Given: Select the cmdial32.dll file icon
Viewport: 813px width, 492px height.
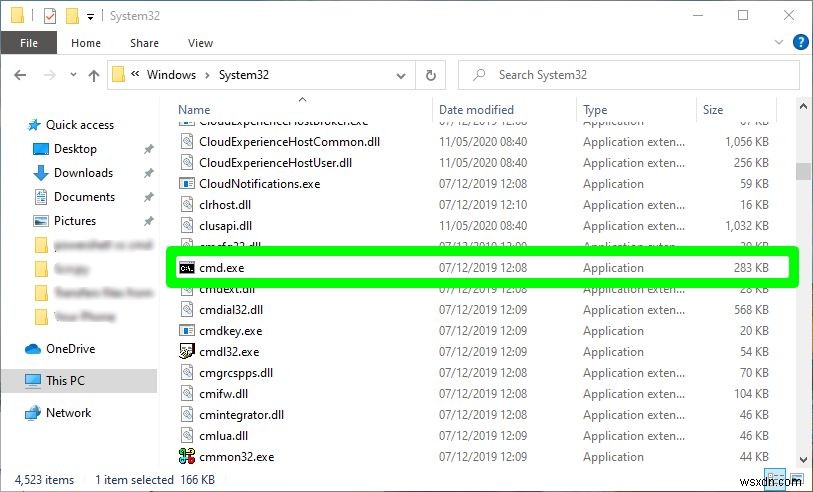Looking at the screenshot, I should (187, 310).
